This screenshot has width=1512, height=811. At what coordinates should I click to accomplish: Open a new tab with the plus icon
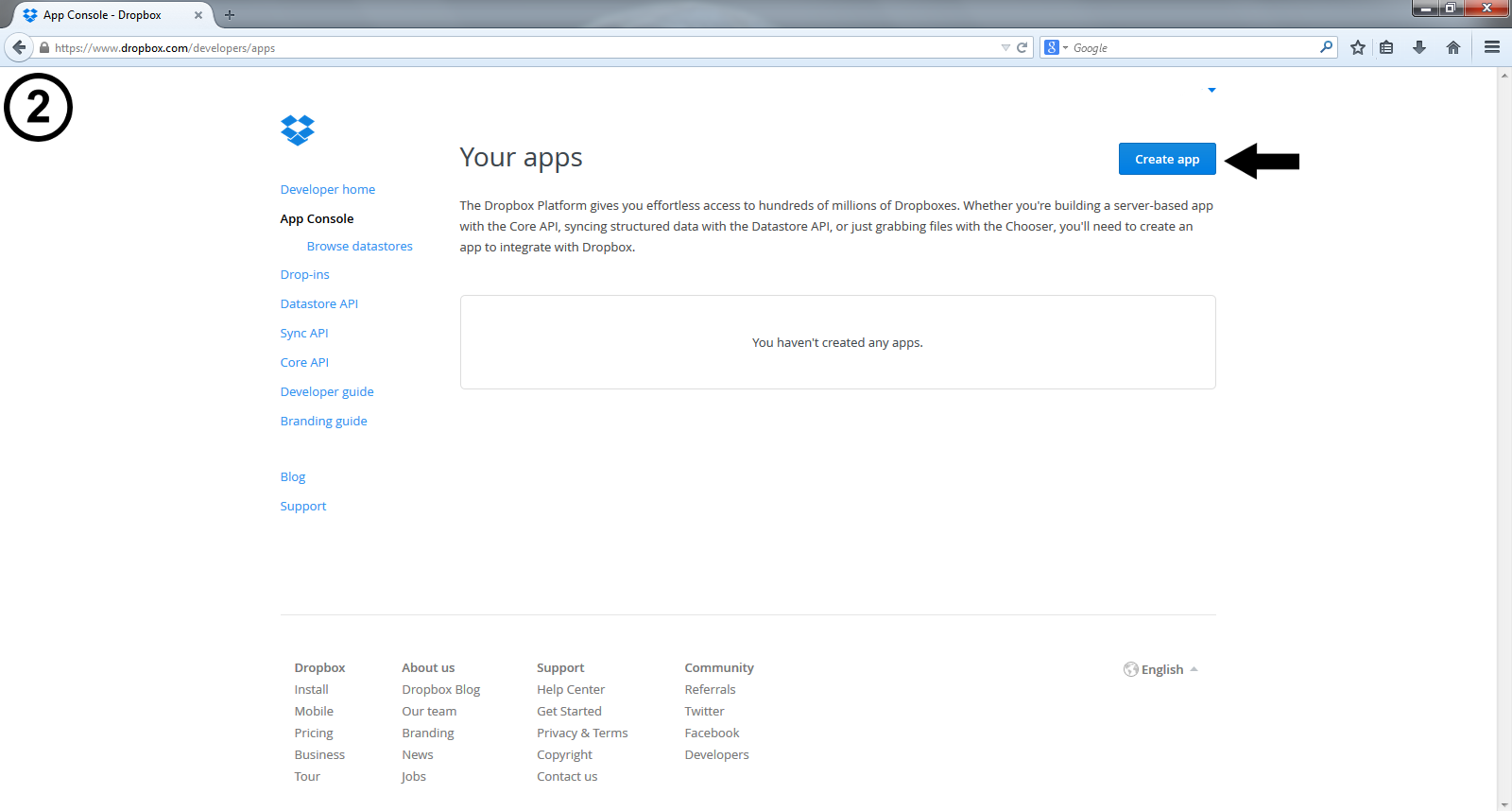pyautogui.click(x=229, y=15)
